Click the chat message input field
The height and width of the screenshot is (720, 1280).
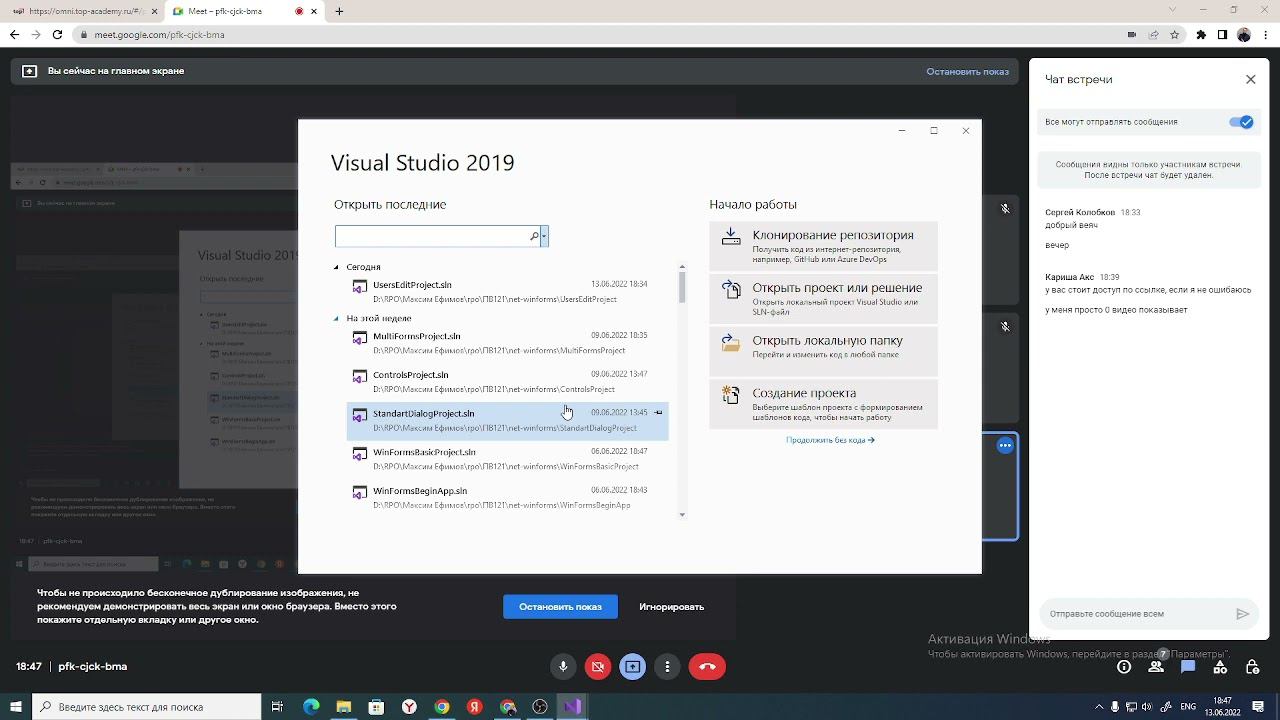coord(1134,614)
